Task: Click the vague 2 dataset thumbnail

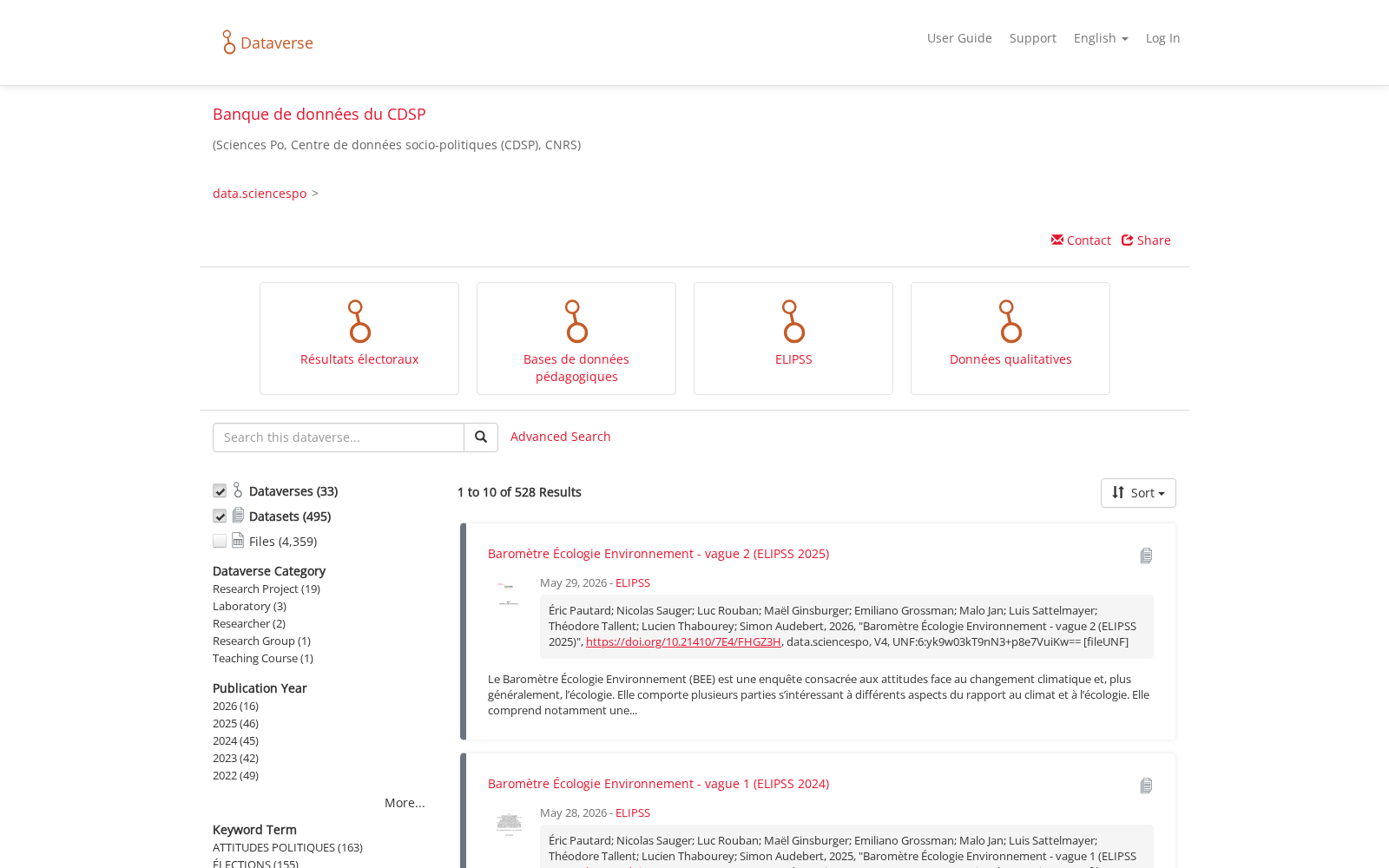Action: pos(509,595)
